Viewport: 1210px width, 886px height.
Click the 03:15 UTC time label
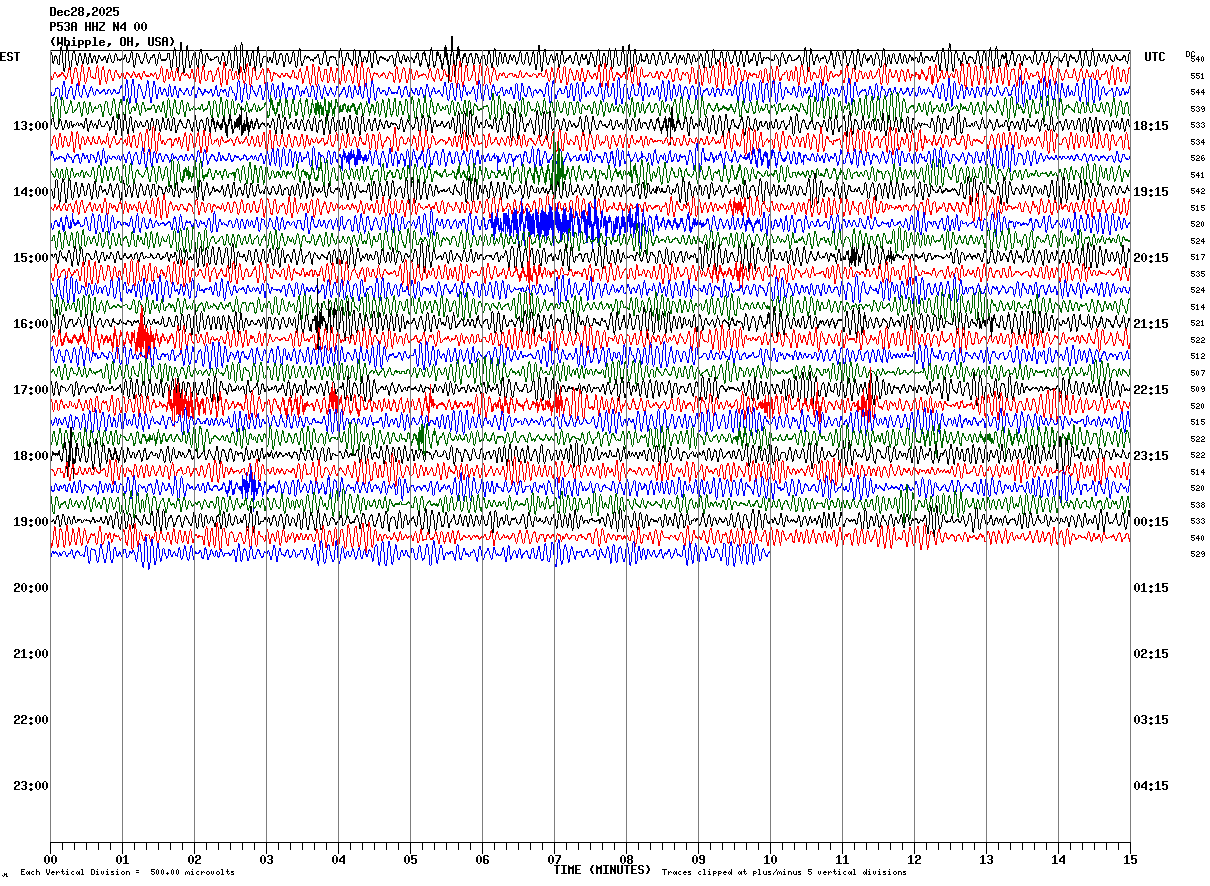(1151, 720)
